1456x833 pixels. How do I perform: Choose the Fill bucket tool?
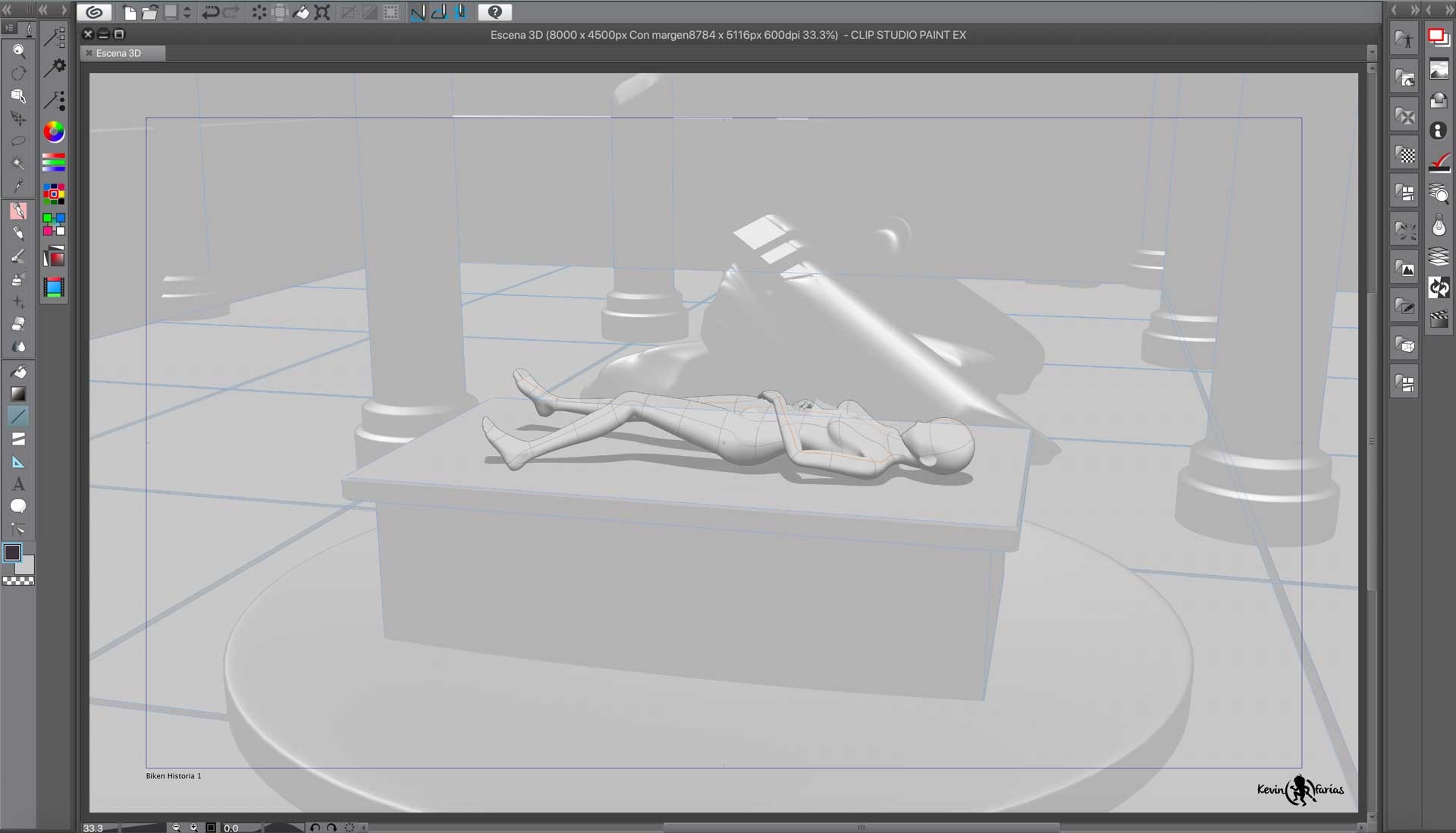pos(18,371)
